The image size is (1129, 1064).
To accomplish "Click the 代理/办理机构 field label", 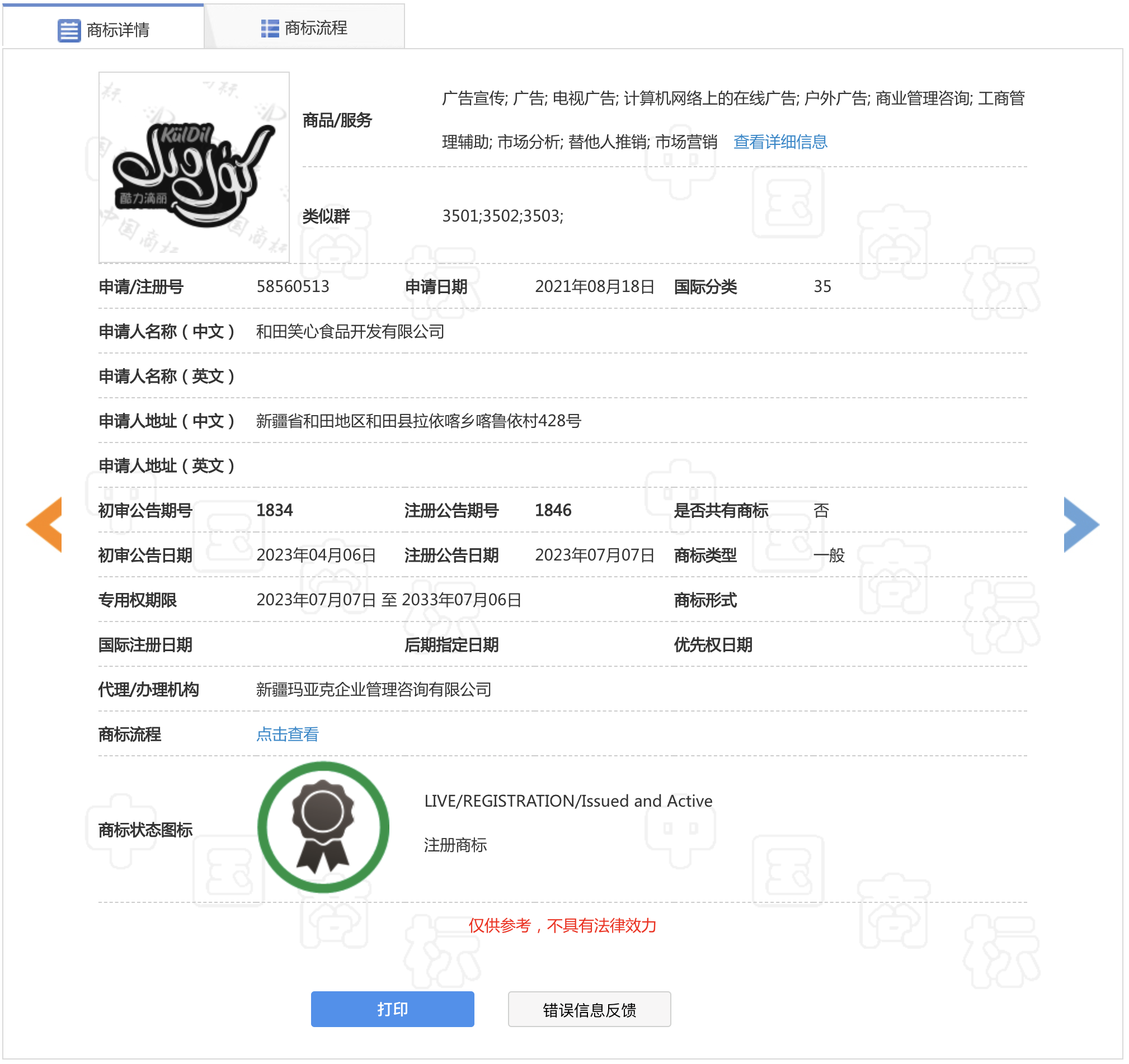I will point(149,690).
